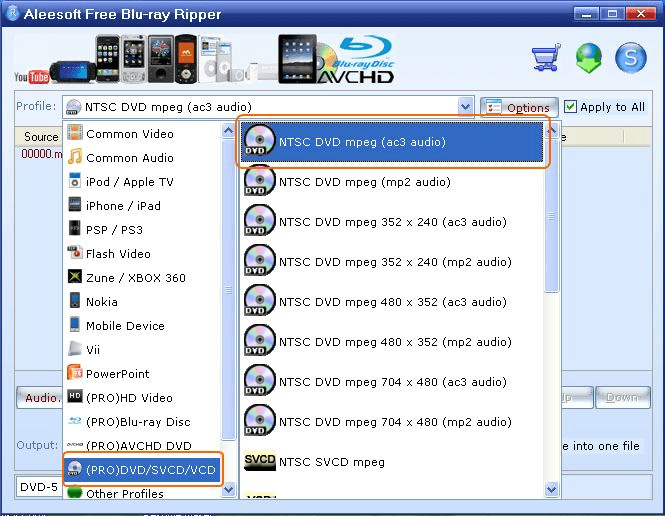Choose (PRO)HD Video category
The width and height of the screenshot is (665, 516).
142,397
